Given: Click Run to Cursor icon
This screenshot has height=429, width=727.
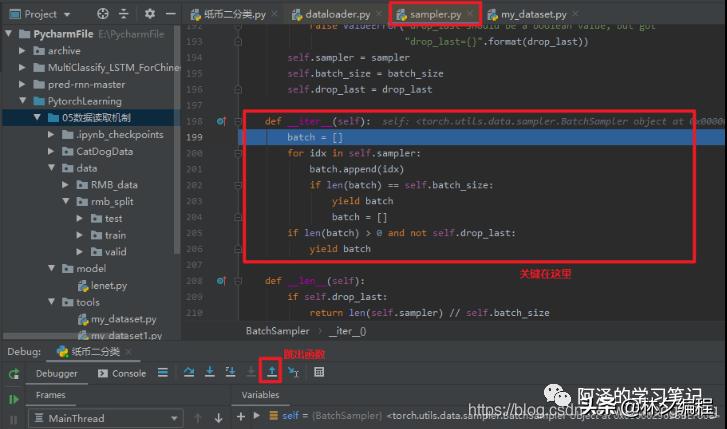Looking at the screenshot, I should coord(293,372).
